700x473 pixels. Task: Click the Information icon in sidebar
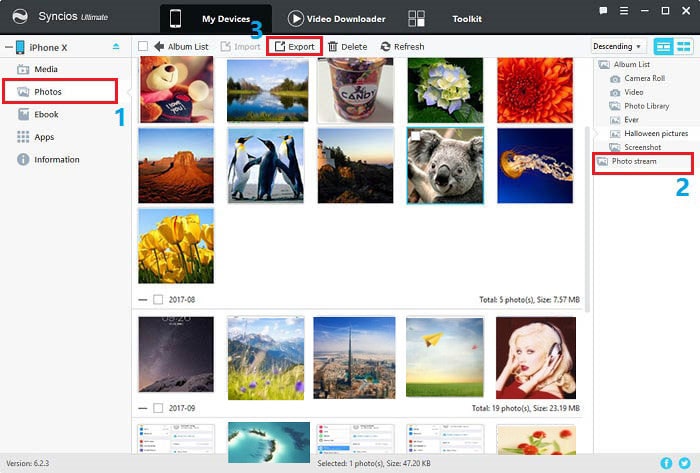click(23, 159)
